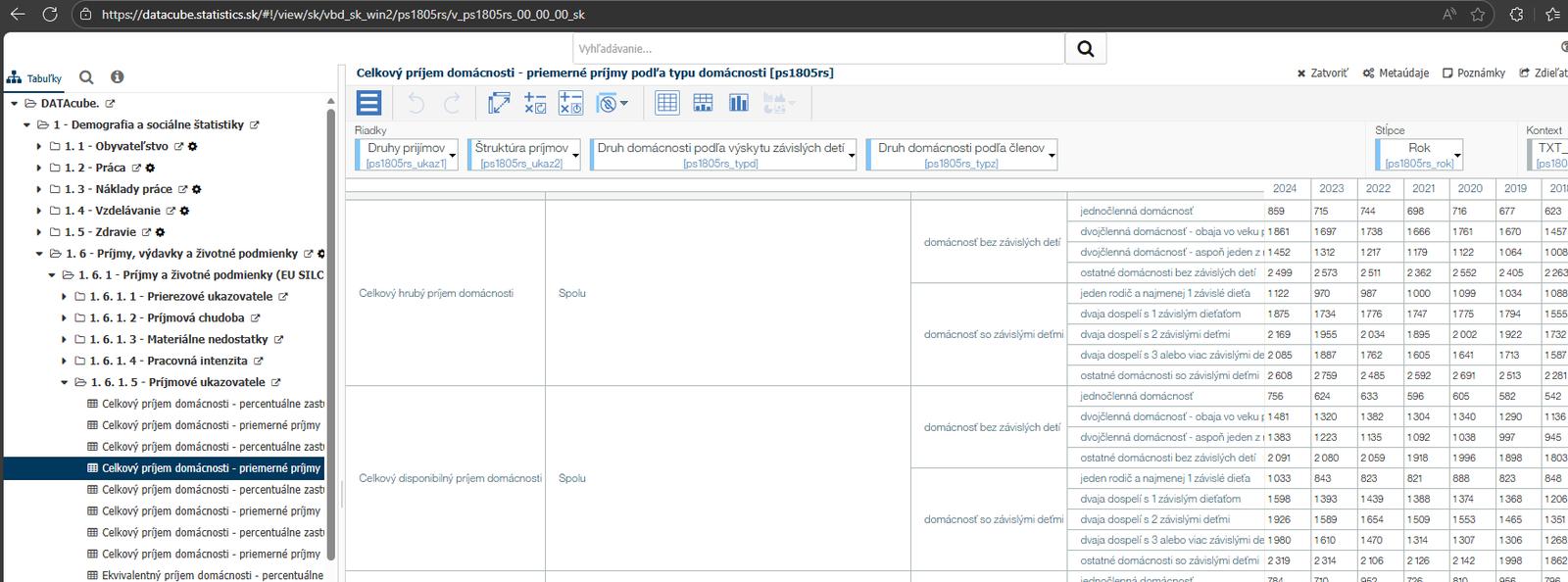Expand the 1.6.1.2 - Príjmová chudoba folder
1568x582 pixels.
65,317
